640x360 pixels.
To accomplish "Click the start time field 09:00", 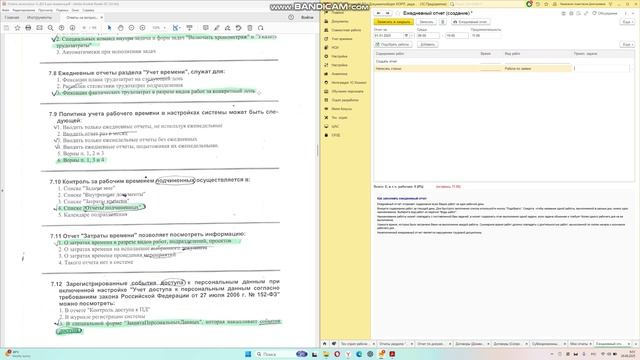I will pyautogui.click(x=427, y=36).
